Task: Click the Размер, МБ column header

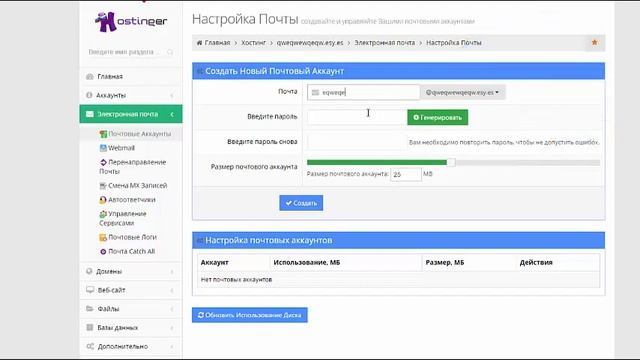Action: (445, 262)
